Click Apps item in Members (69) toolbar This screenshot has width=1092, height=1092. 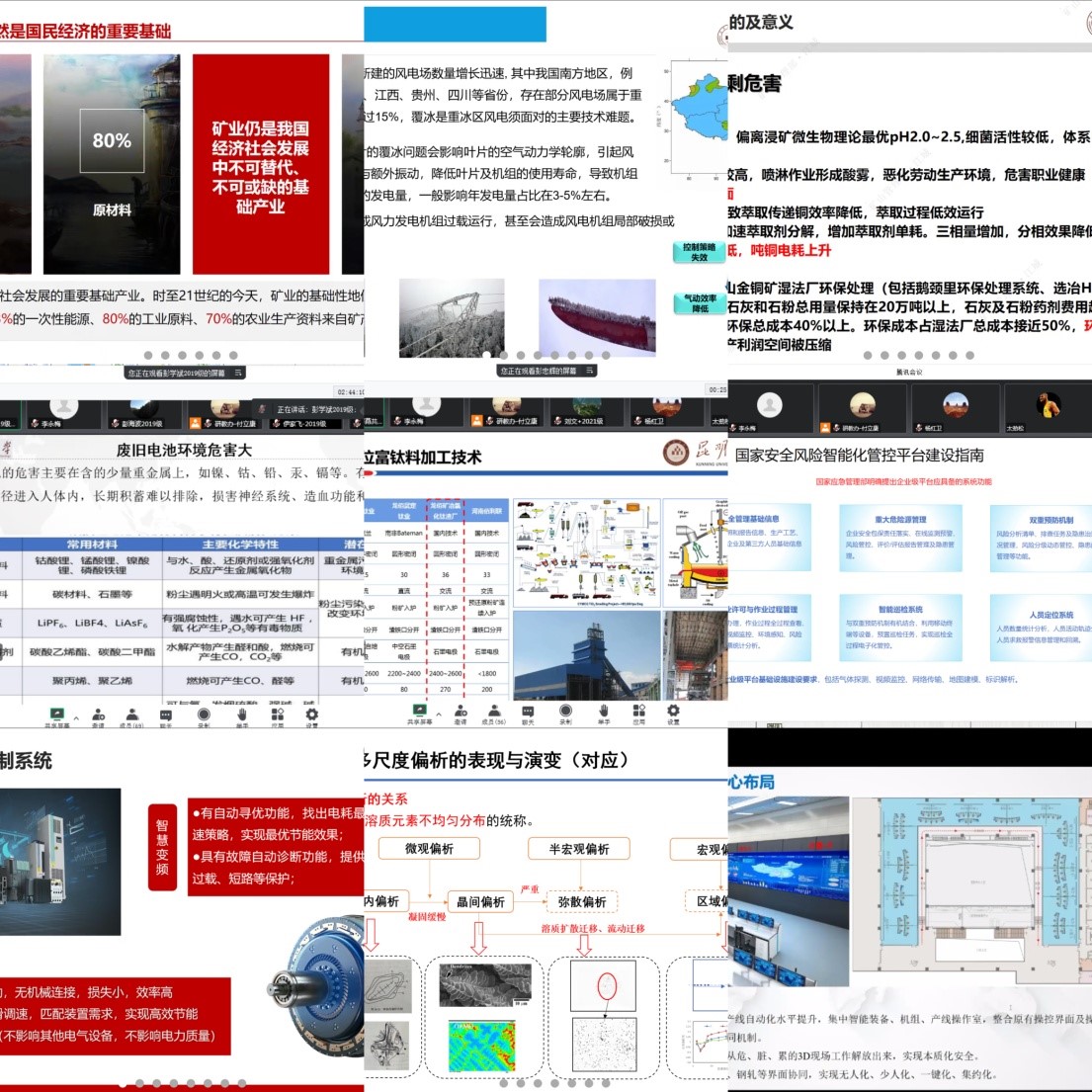(x=277, y=715)
